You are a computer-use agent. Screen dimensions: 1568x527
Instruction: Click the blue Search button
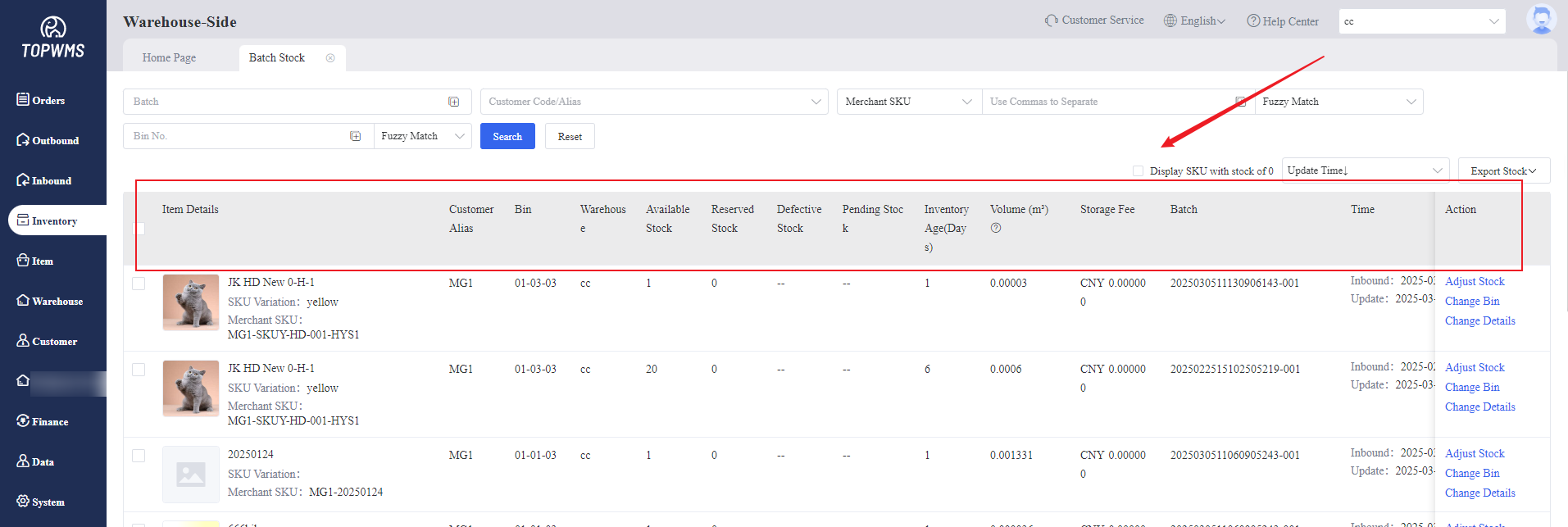coord(507,137)
